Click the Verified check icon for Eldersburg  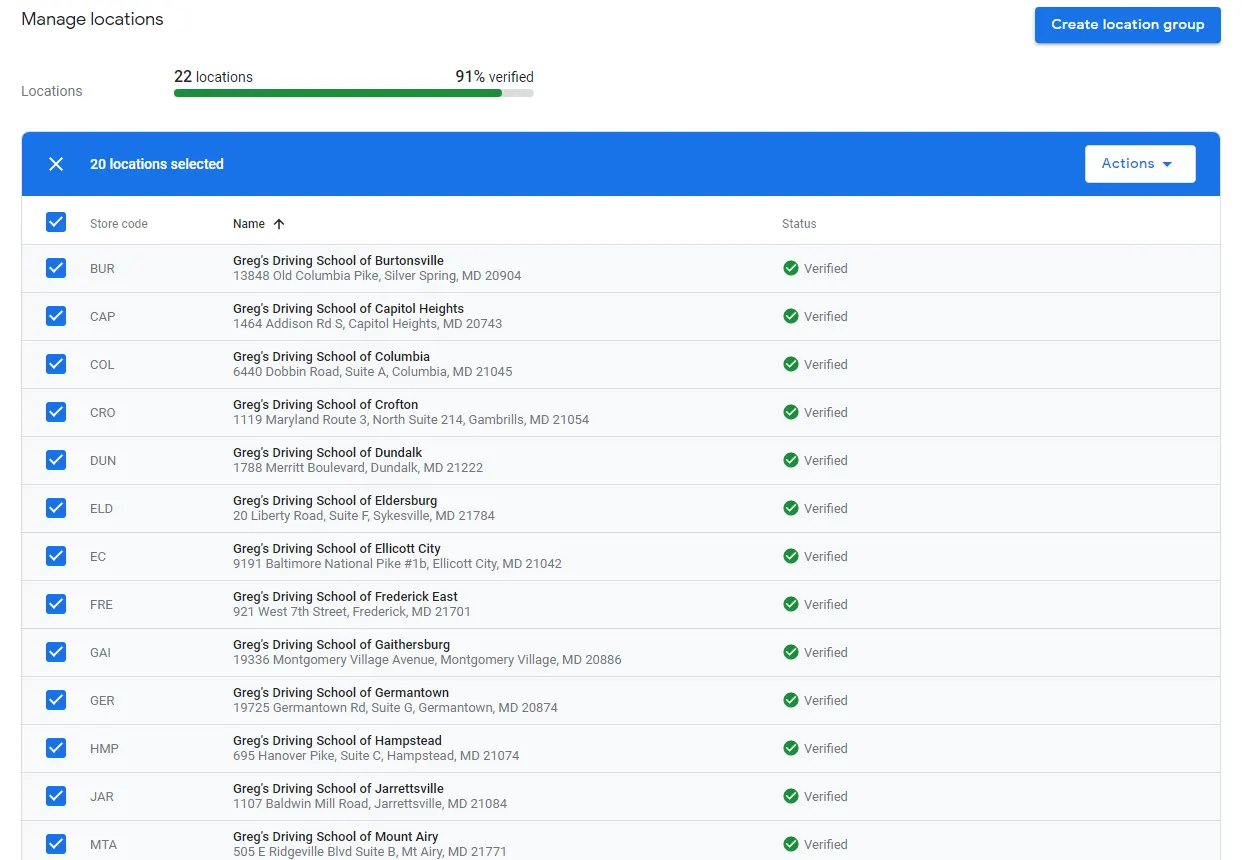[790, 508]
